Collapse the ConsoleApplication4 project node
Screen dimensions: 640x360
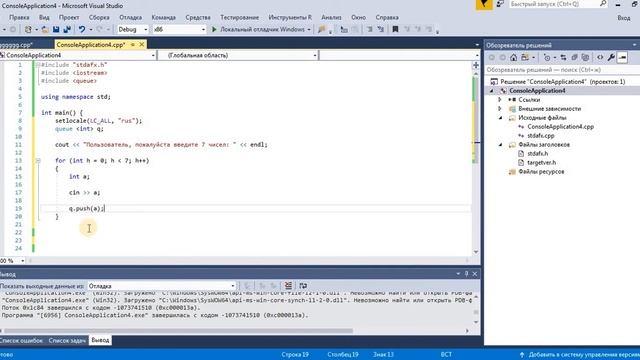tap(491, 91)
